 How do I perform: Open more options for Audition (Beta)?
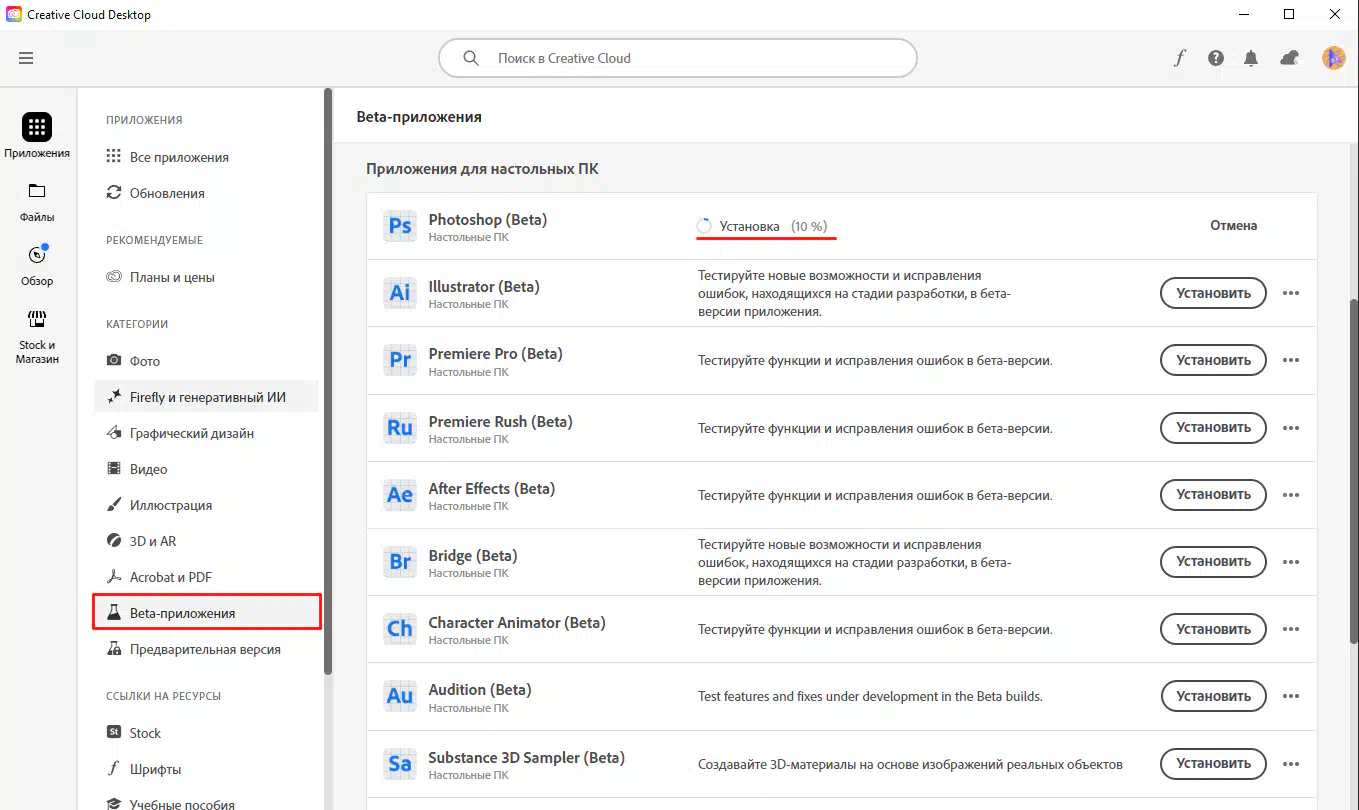pyautogui.click(x=1291, y=696)
